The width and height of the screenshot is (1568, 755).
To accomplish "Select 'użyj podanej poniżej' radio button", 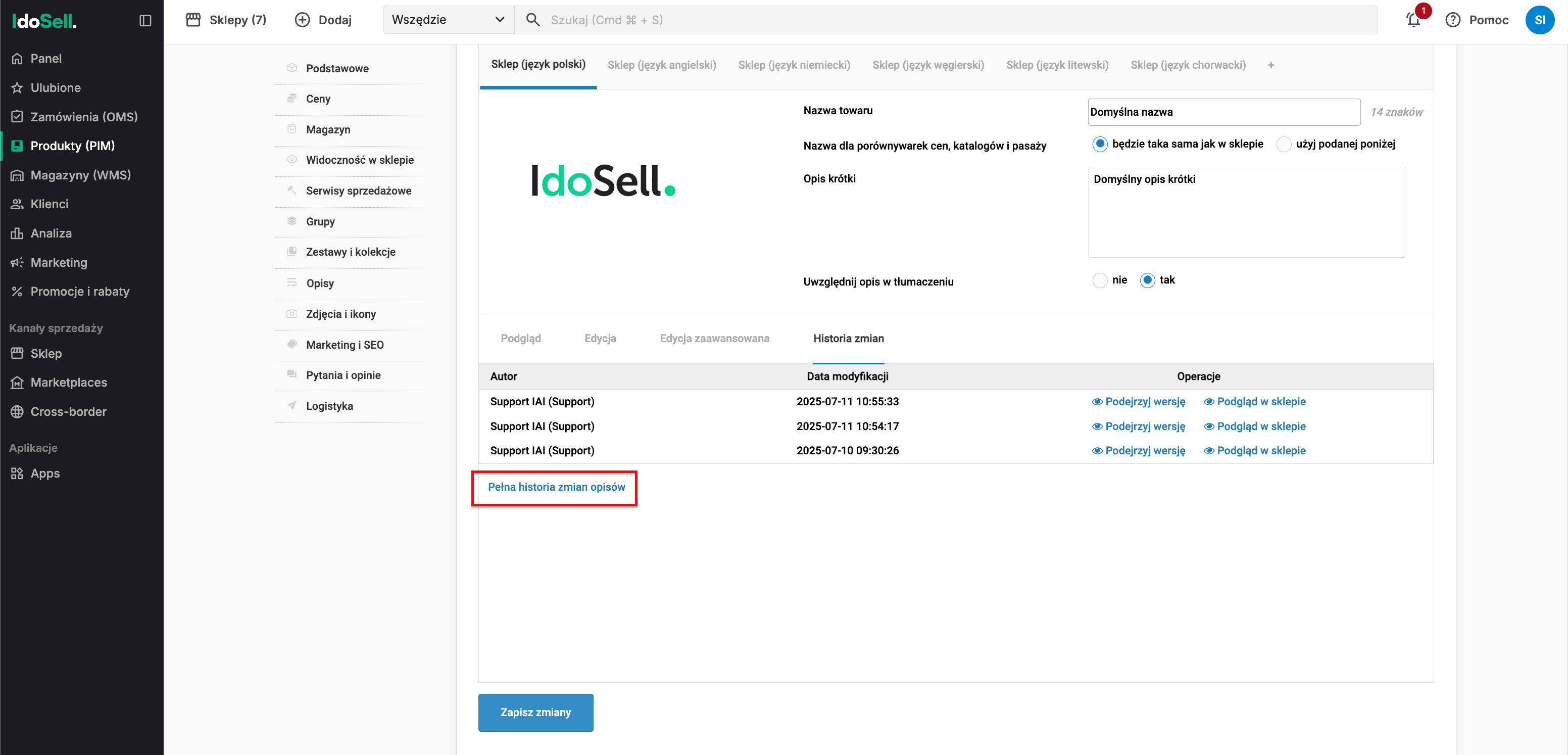I will [1283, 145].
